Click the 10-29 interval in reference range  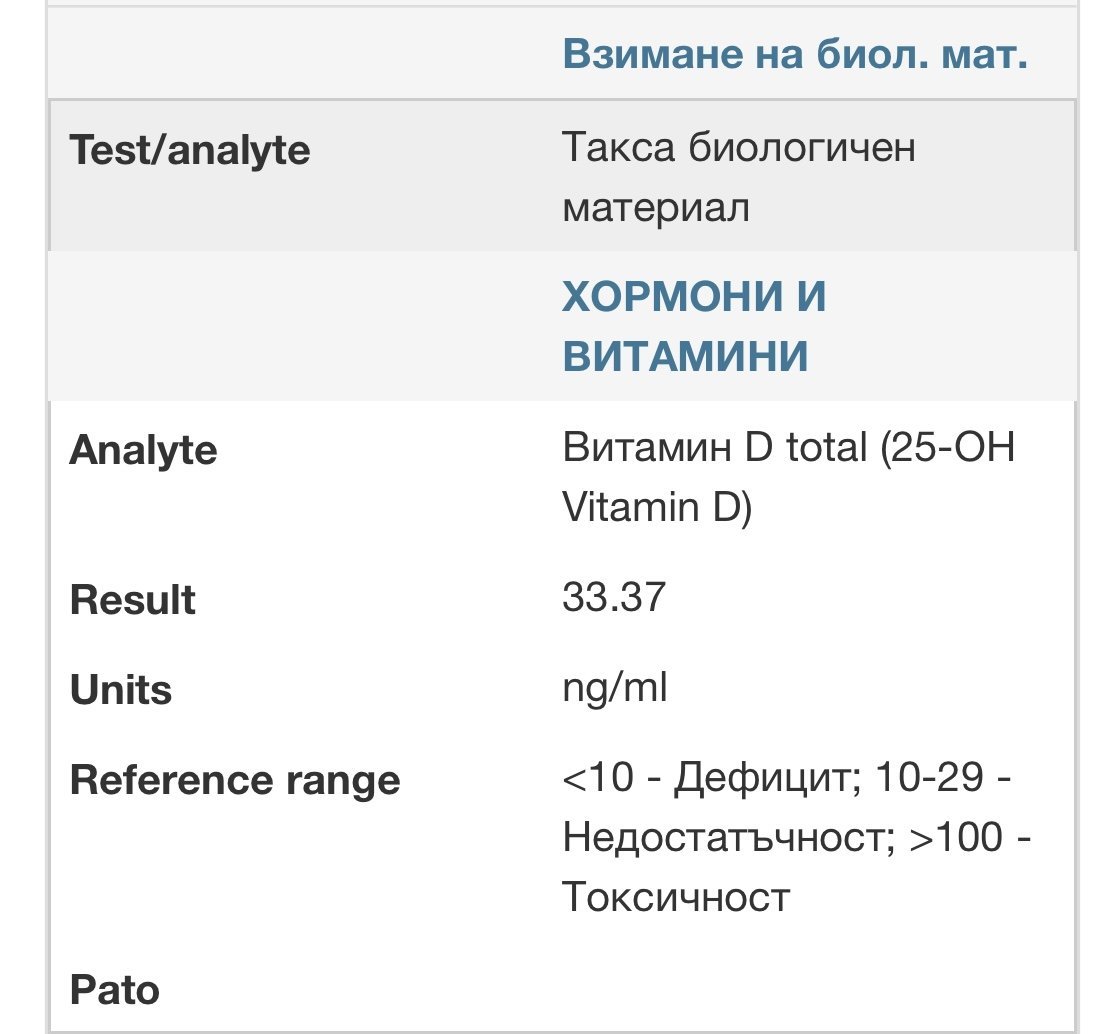[x=928, y=778]
